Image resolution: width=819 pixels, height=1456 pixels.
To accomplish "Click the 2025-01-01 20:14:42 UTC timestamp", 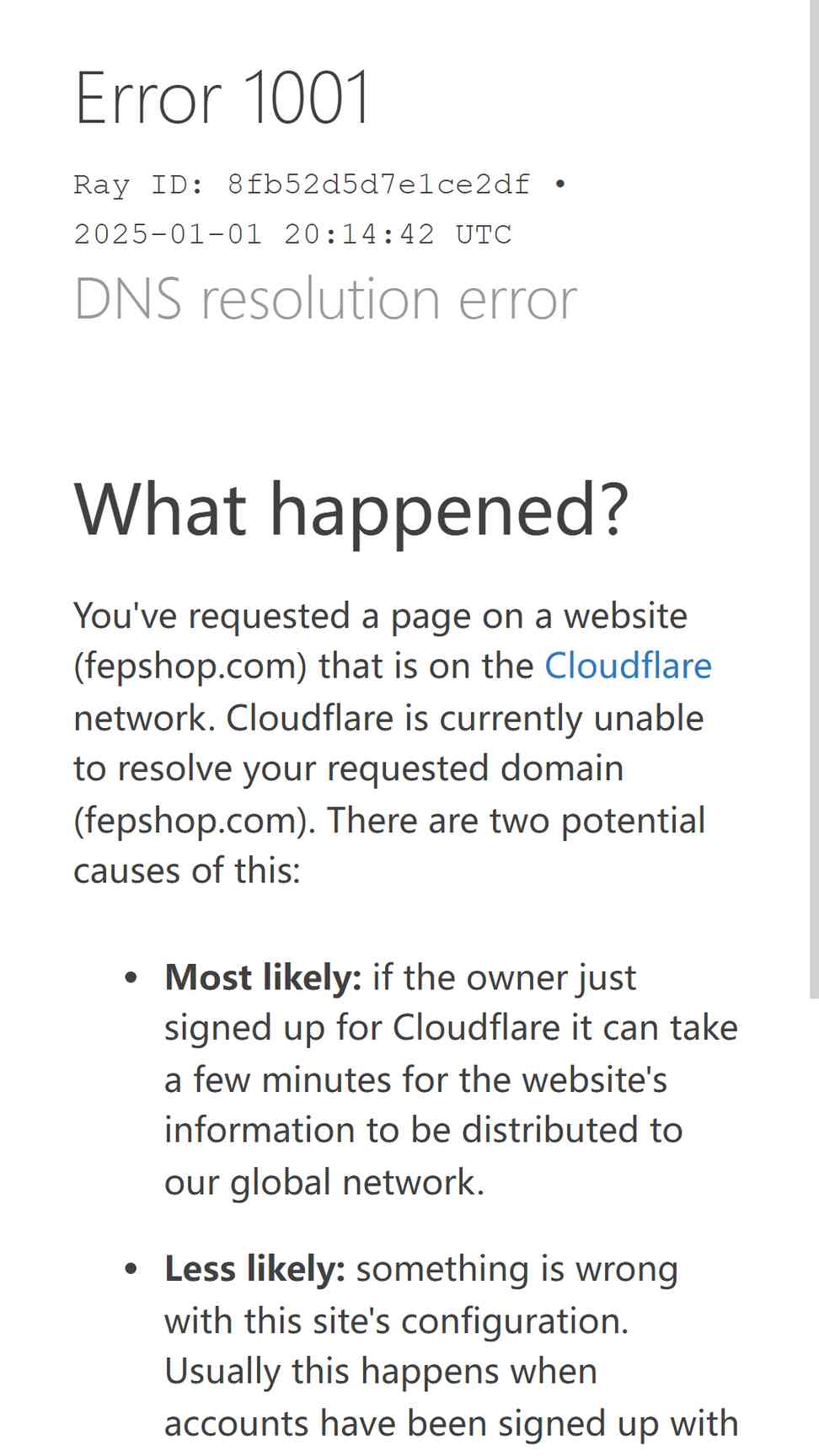I will pyautogui.click(x=292, y=234).
